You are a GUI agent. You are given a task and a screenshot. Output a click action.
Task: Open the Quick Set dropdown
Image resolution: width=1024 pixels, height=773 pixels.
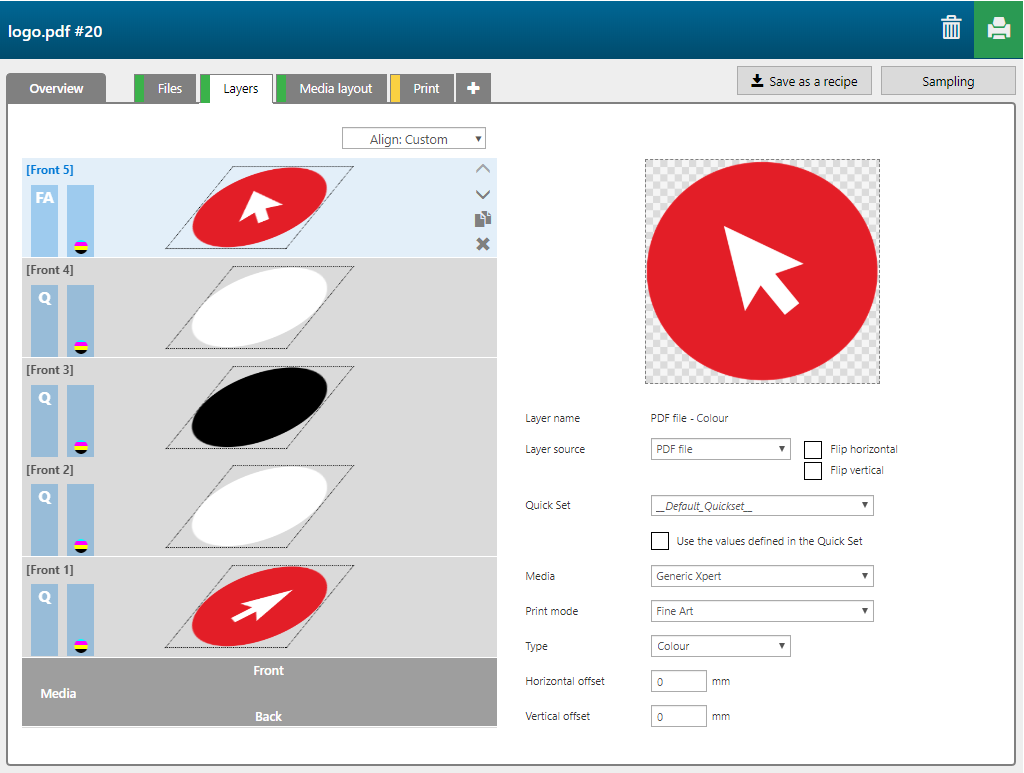coord(762,505)
